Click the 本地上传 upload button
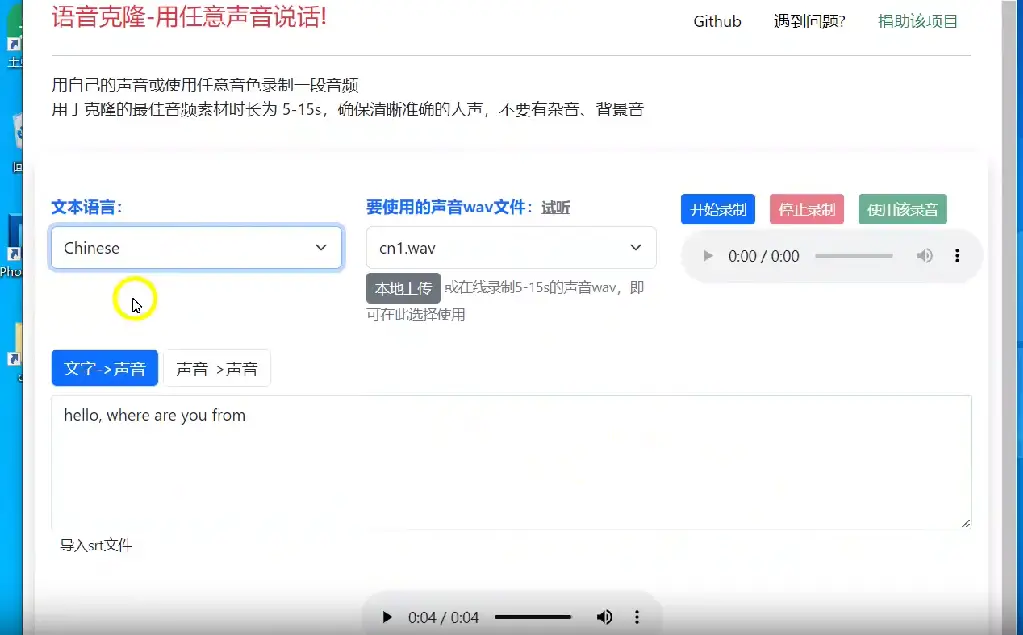 tap(403, 289)
